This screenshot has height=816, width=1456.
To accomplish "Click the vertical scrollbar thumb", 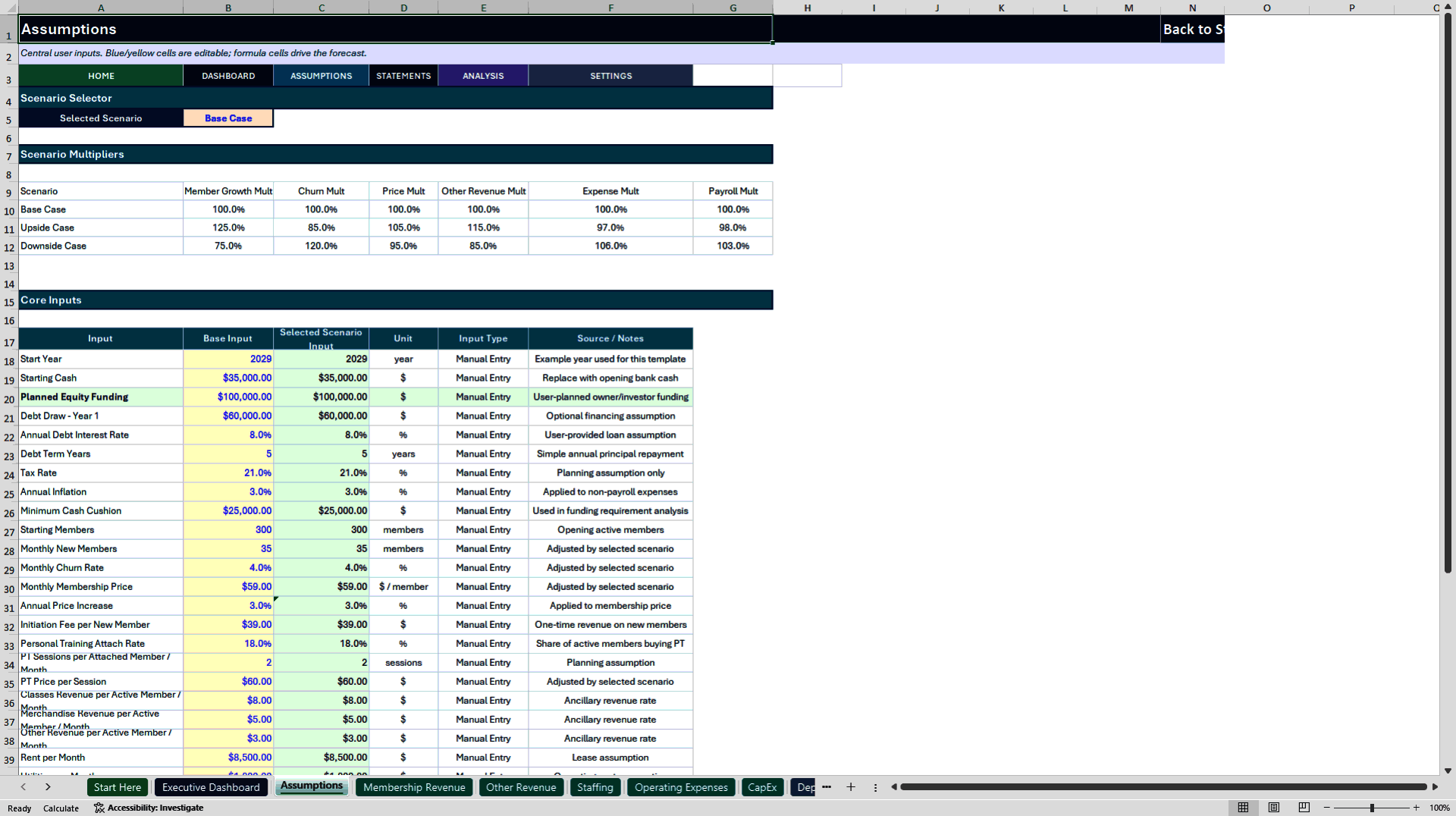I will 1448,292.
